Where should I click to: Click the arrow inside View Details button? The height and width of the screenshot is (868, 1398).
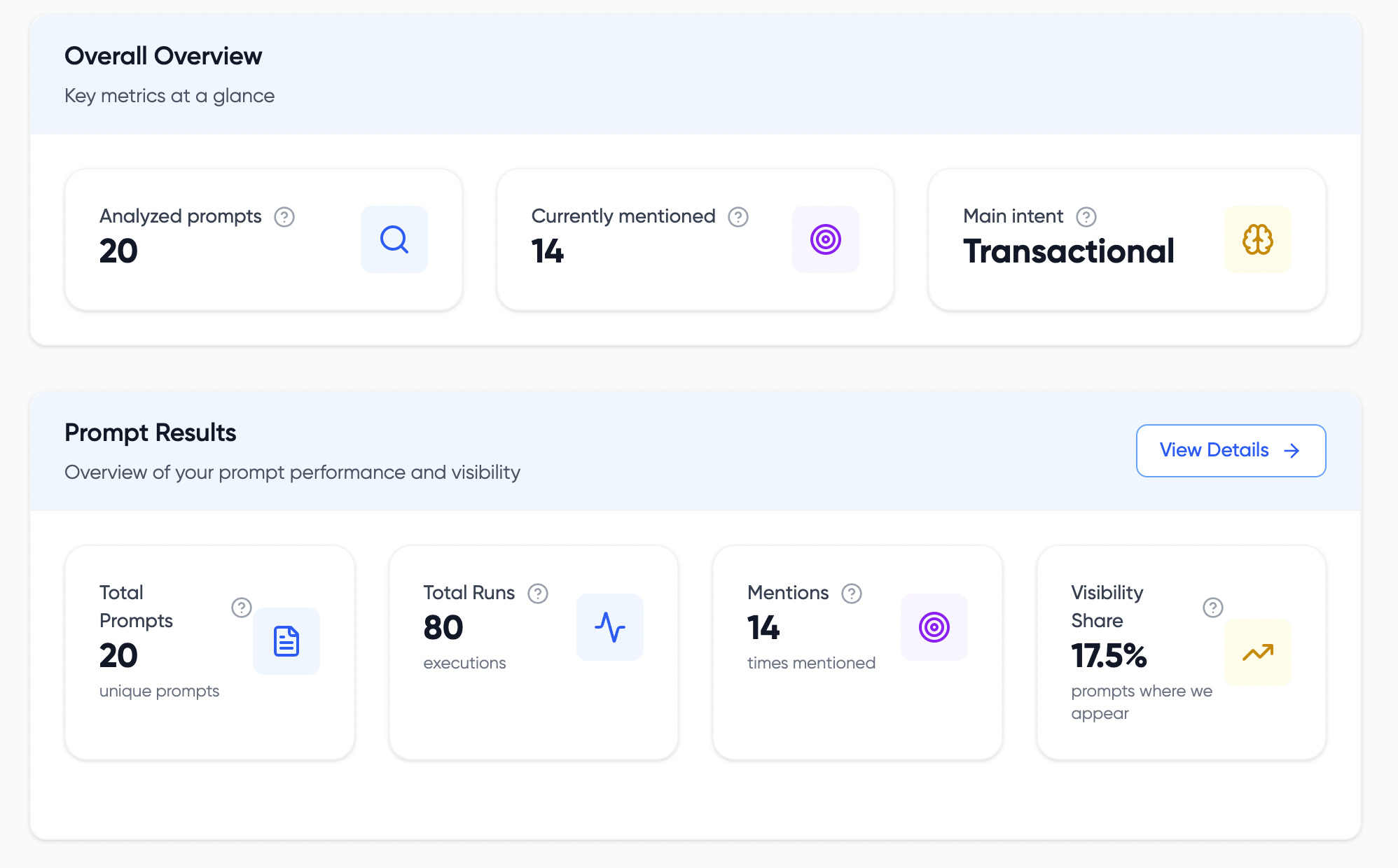(1292, 451)
